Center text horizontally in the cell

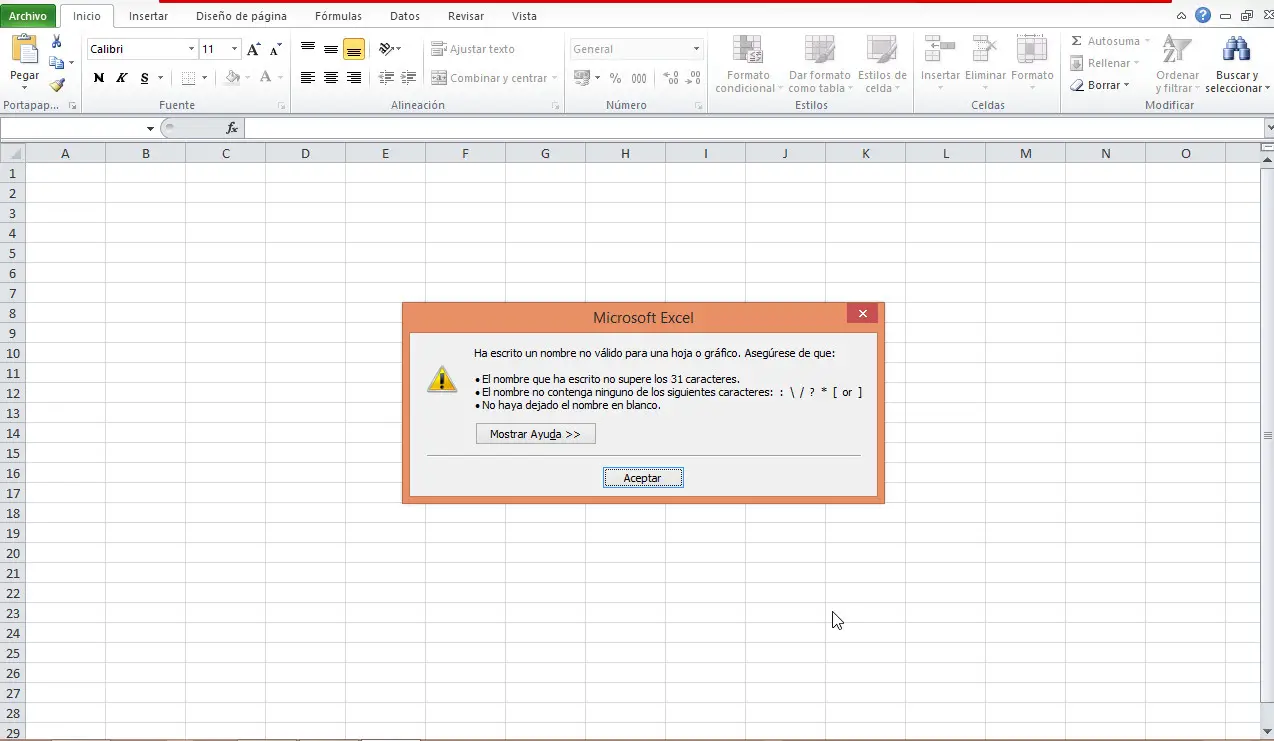click(x=331, y=77)
